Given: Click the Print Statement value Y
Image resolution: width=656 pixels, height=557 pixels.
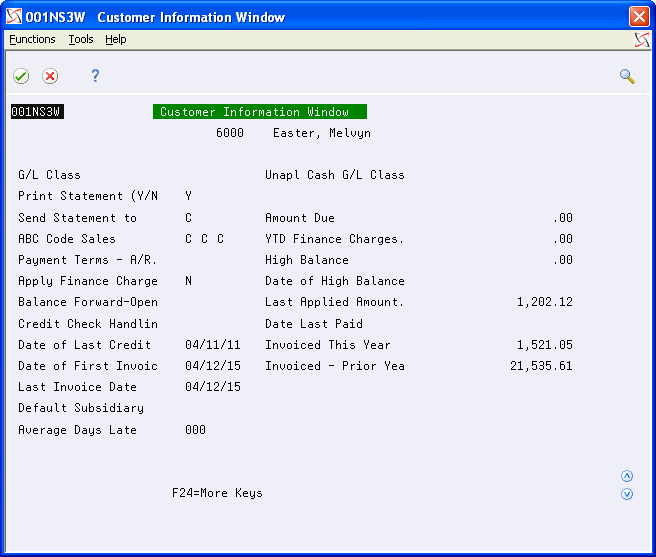Looking at the screenshot, I should tap(189, 196).
